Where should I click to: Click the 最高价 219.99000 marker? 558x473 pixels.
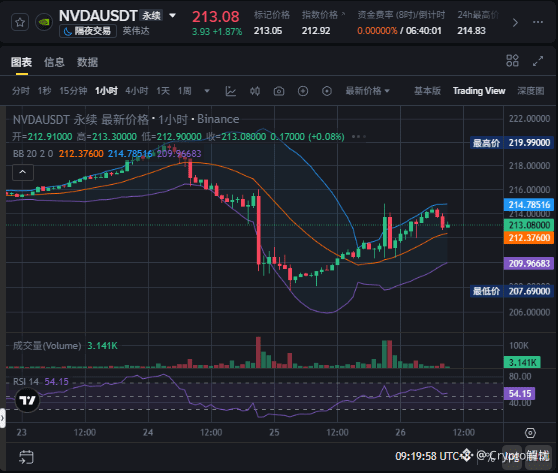click(x=511, y=143)
